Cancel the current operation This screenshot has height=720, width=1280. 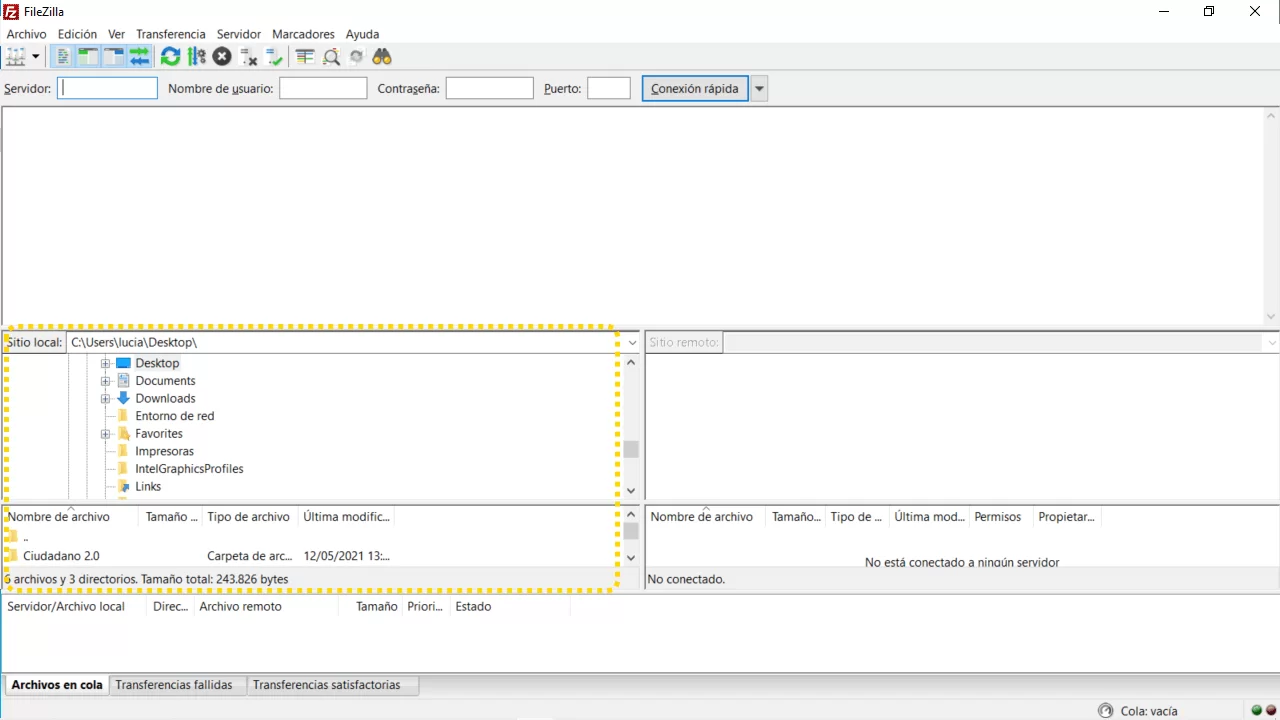(x=222, y=57)
